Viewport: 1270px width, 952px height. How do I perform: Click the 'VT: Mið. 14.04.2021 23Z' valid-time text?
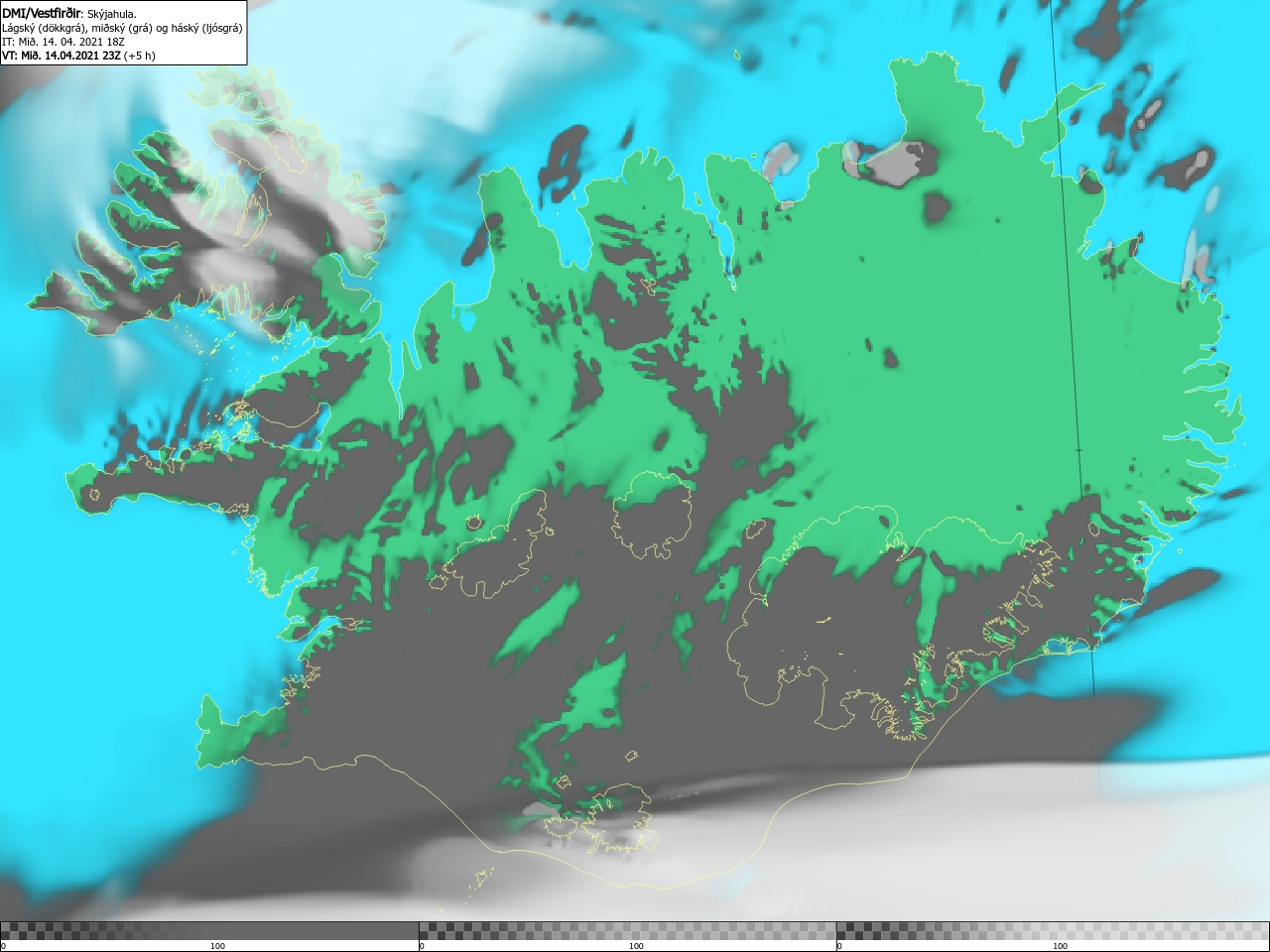coord(62,56)
